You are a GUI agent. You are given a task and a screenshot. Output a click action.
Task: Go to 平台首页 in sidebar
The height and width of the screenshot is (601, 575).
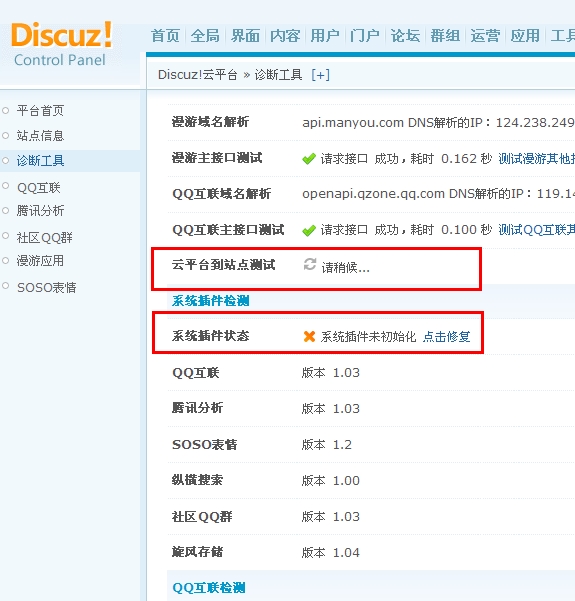[40, 111]
